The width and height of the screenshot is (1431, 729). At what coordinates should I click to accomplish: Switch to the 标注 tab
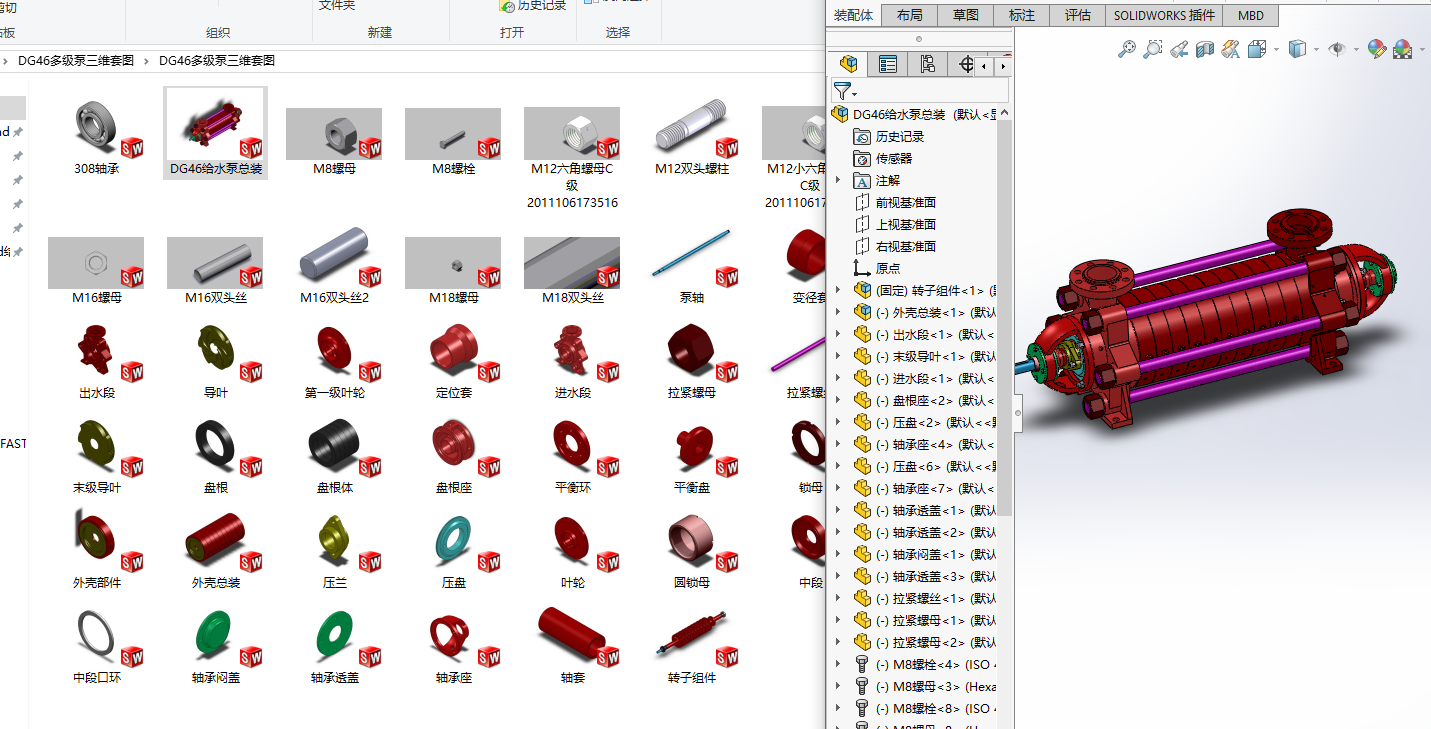coord(1022,15)
